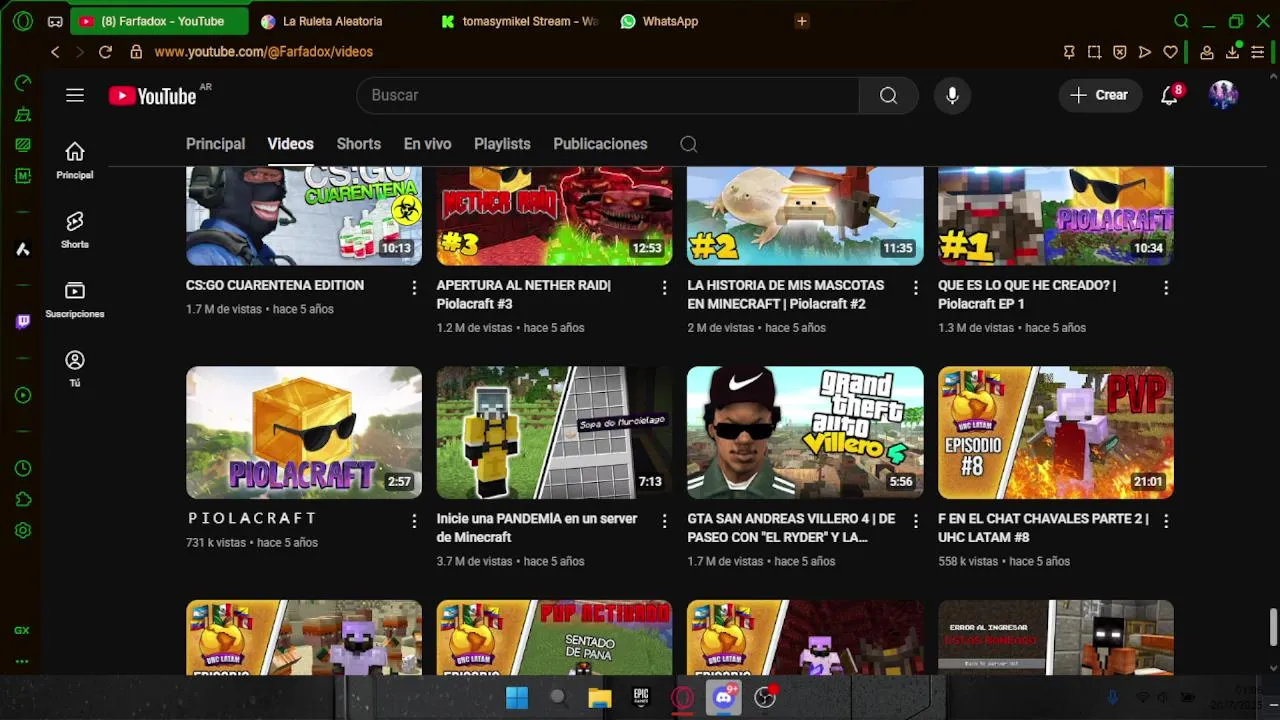Open Epic Games launcher from taskbar
Screen dimensions: 1280x720
(641, 698)
